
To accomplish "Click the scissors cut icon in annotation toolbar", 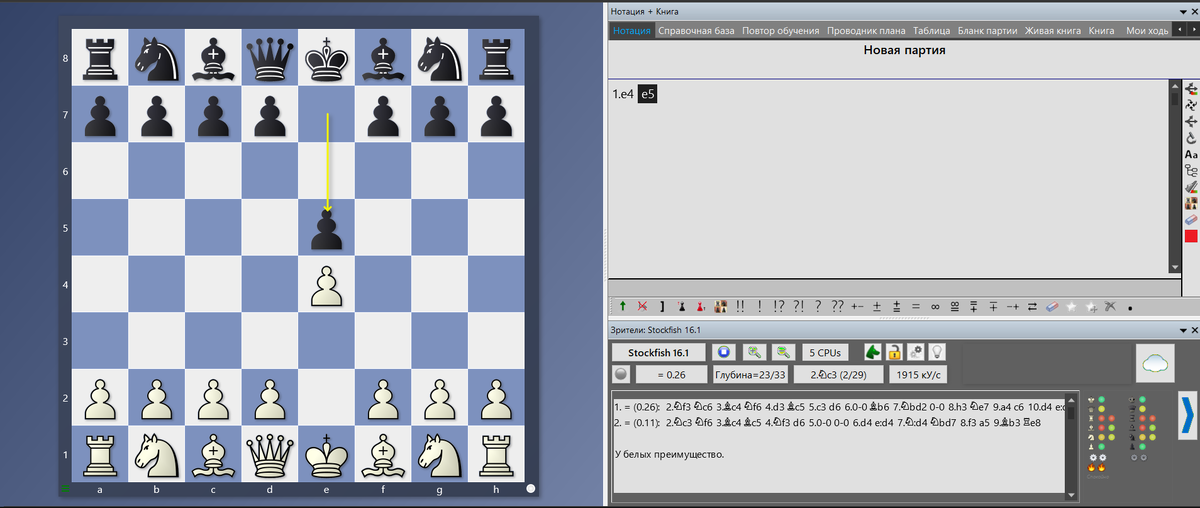I will pyautogui.click(x=1110, y=306).
